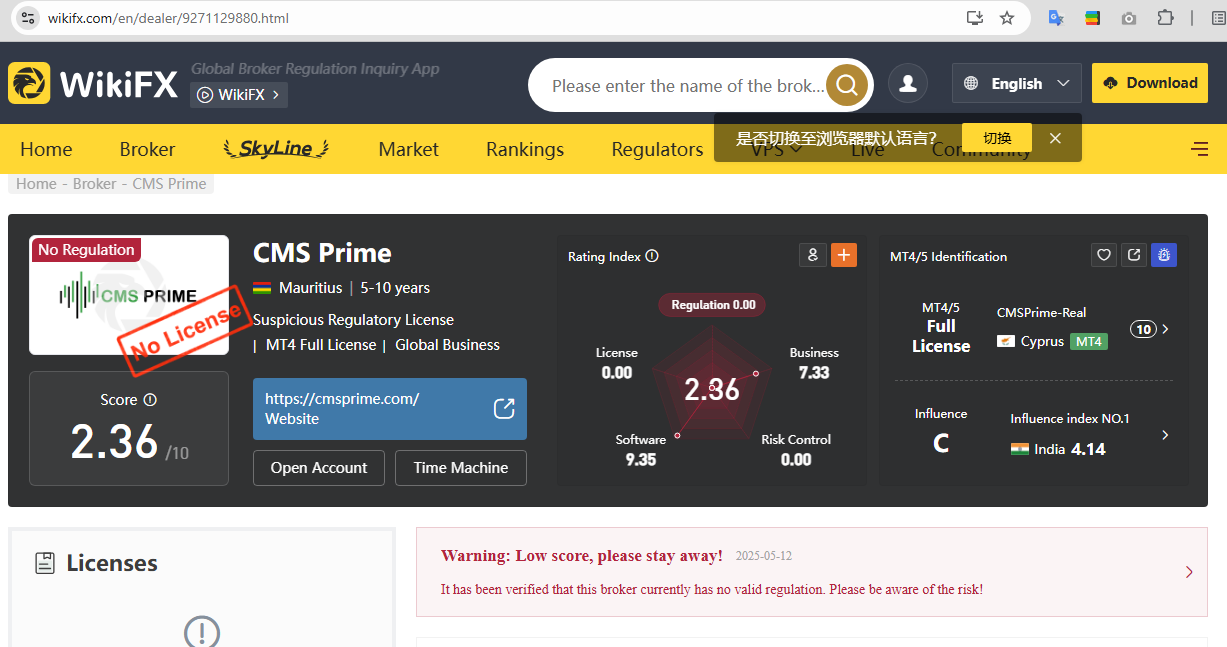Viewport: 1227px width, 647px height.
Task: Click the colorful extension icon in toolbar
Action: click(1093, 18)
